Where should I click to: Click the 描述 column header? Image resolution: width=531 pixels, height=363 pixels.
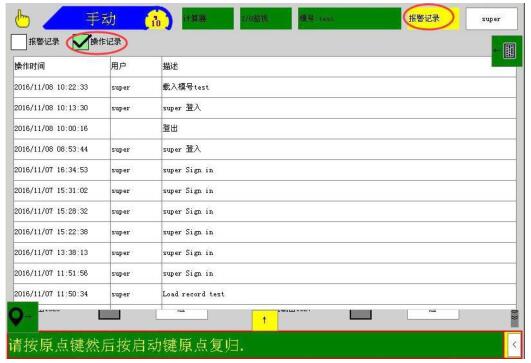[339, 66]
